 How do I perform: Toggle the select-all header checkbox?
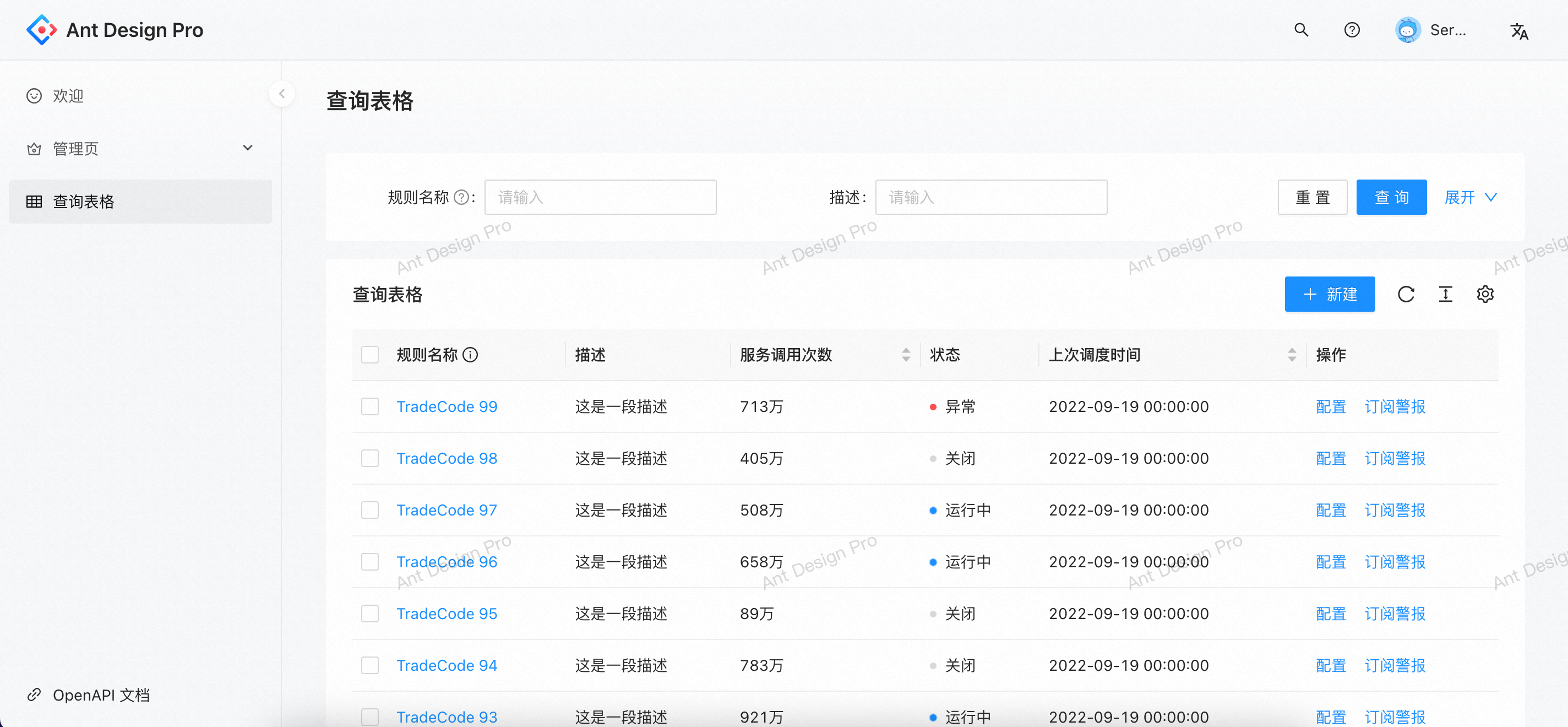[x=370, y=355]
